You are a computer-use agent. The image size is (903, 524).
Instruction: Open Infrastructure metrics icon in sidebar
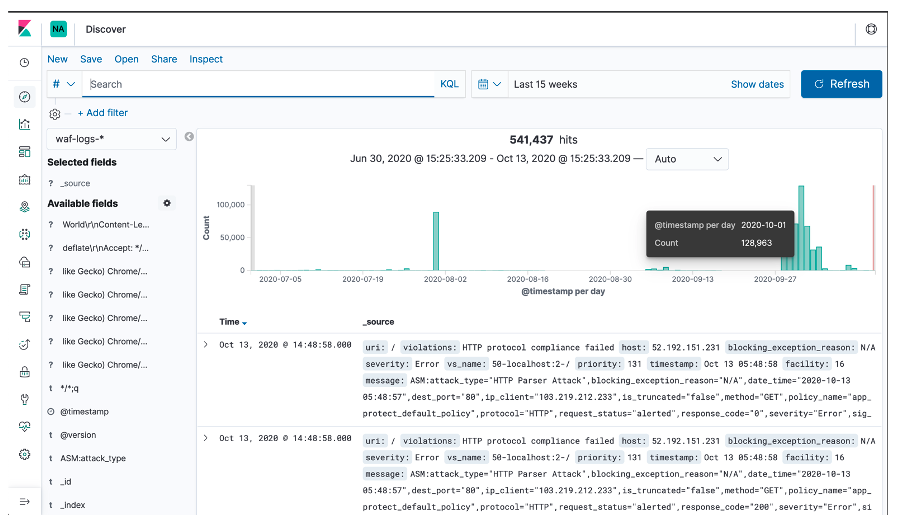pos(24,262)
